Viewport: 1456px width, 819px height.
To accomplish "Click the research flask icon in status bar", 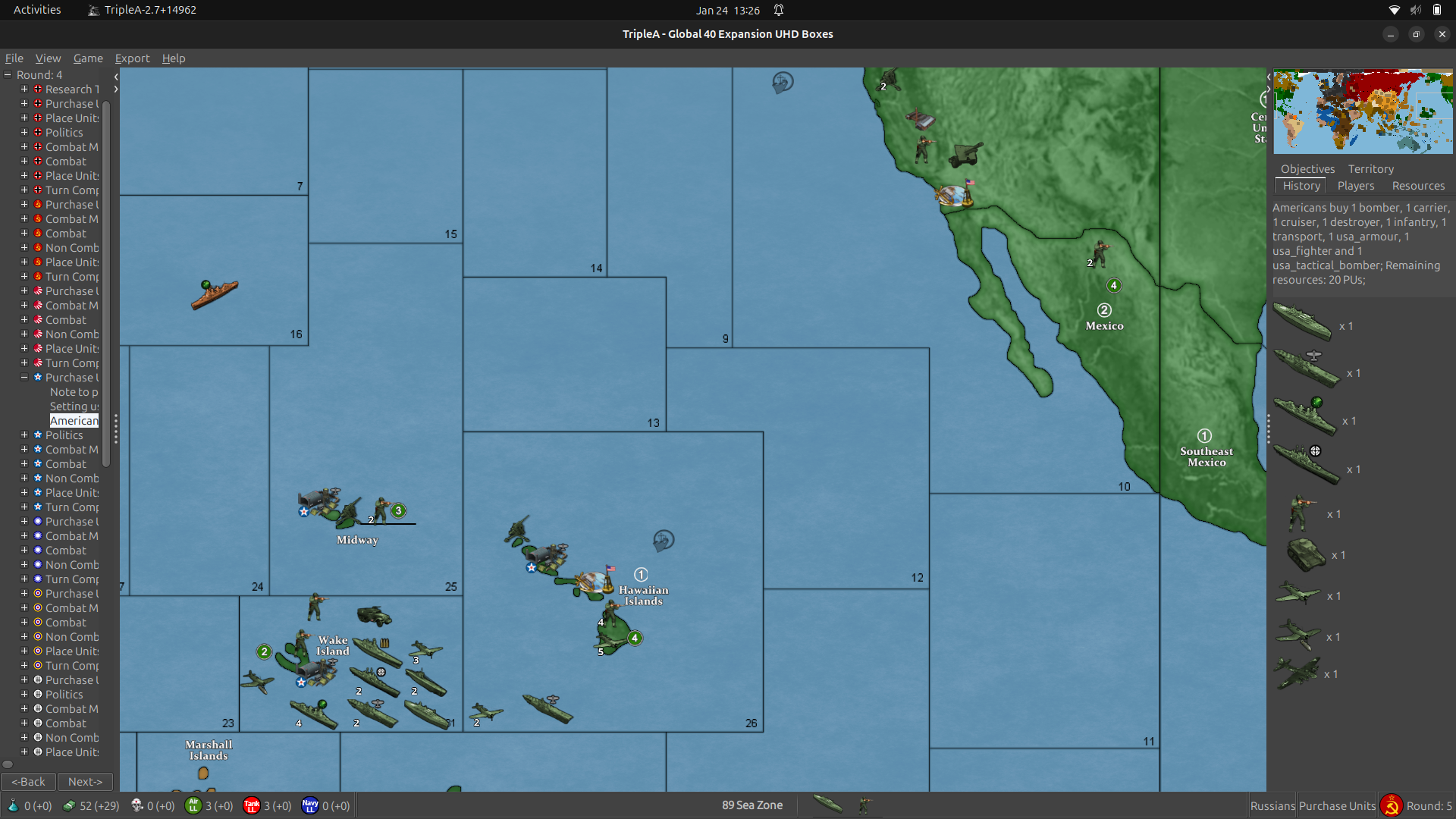I will [x=13, y=805].
